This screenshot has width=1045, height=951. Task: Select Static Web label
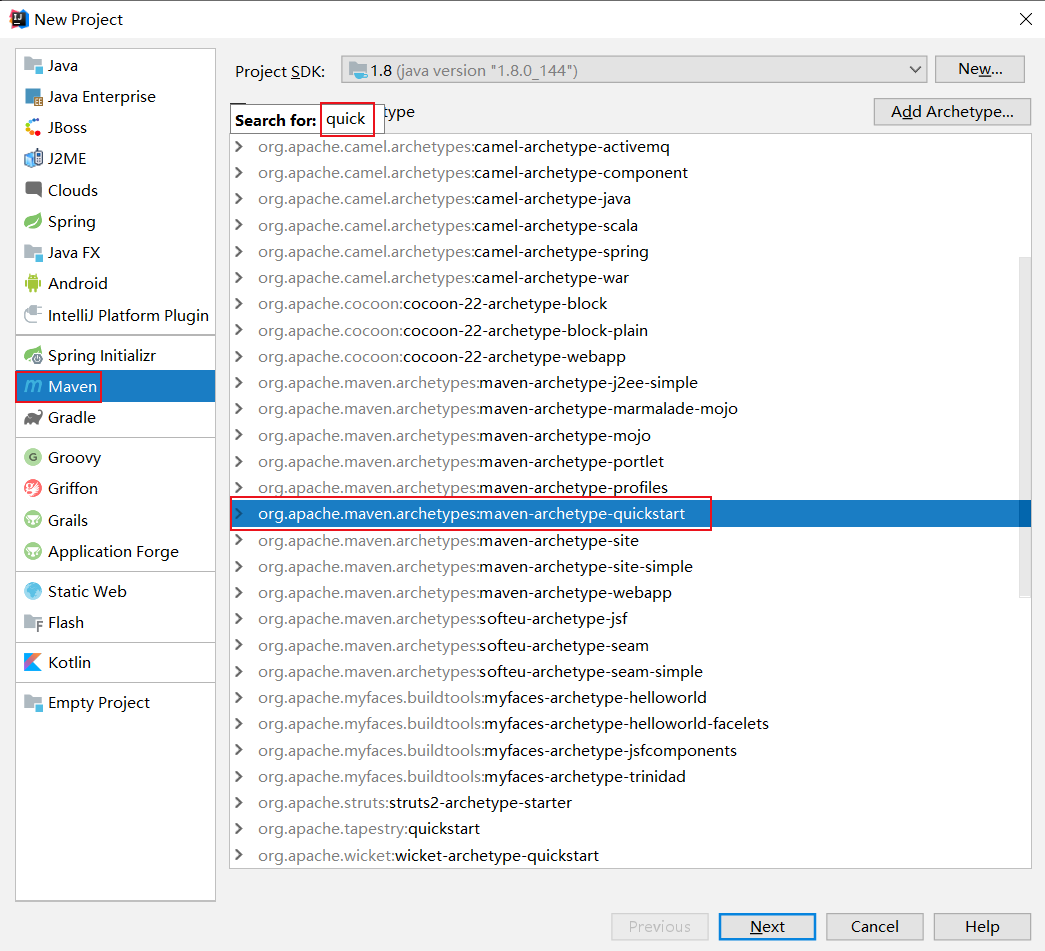coord(87,591)
